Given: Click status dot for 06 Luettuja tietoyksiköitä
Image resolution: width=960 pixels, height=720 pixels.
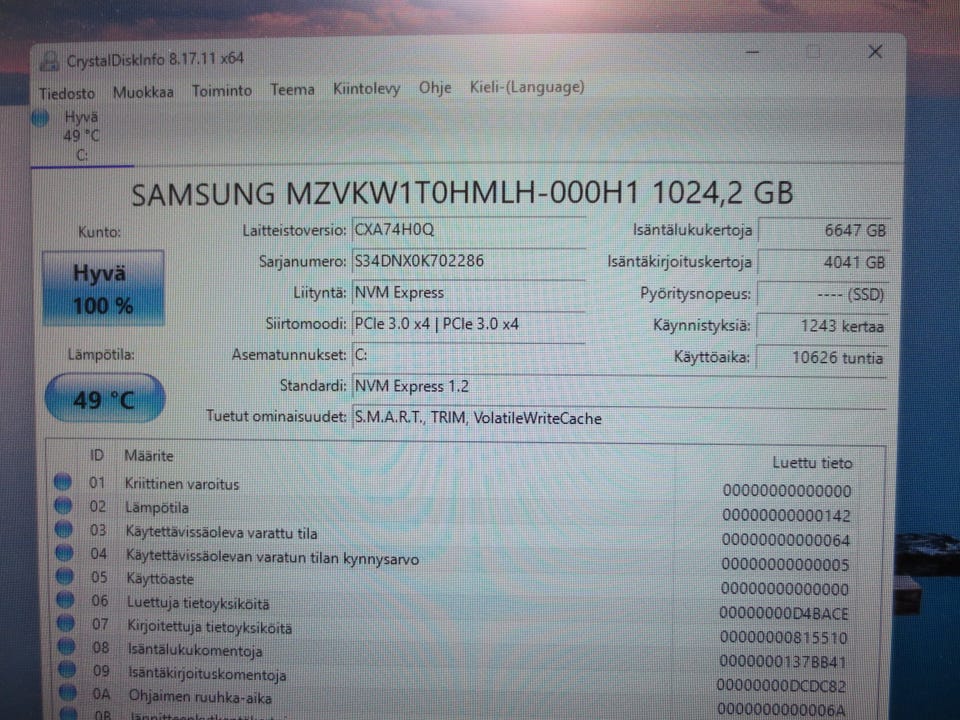Looking at the screenshot, I should 66,599.
